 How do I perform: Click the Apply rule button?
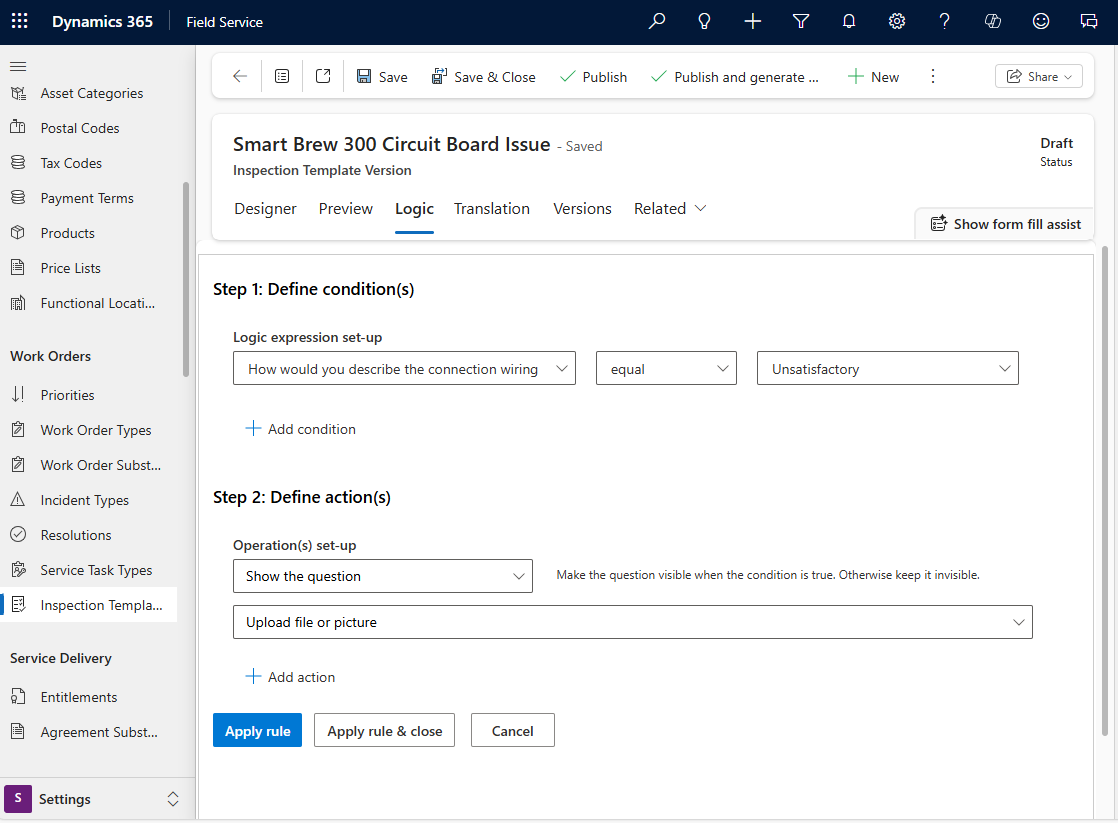257,730
